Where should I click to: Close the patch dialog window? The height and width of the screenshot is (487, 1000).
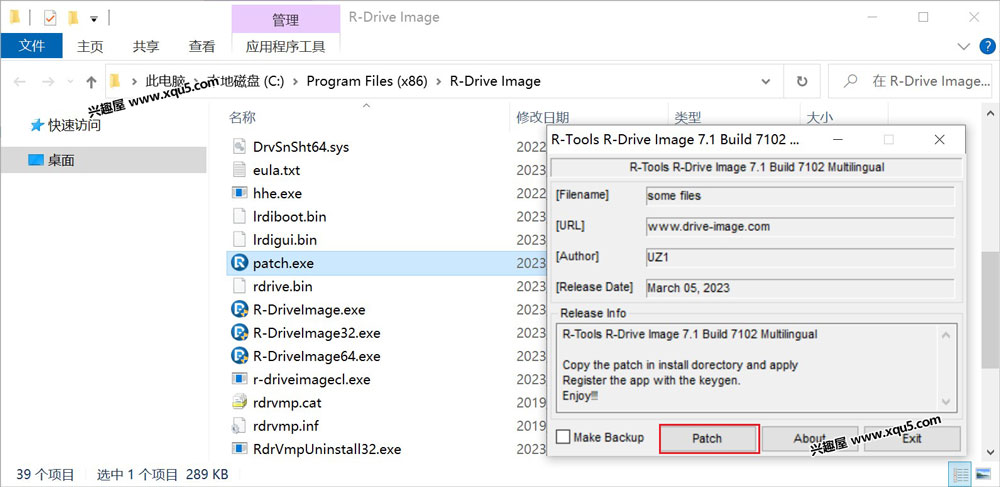[939, 139]
